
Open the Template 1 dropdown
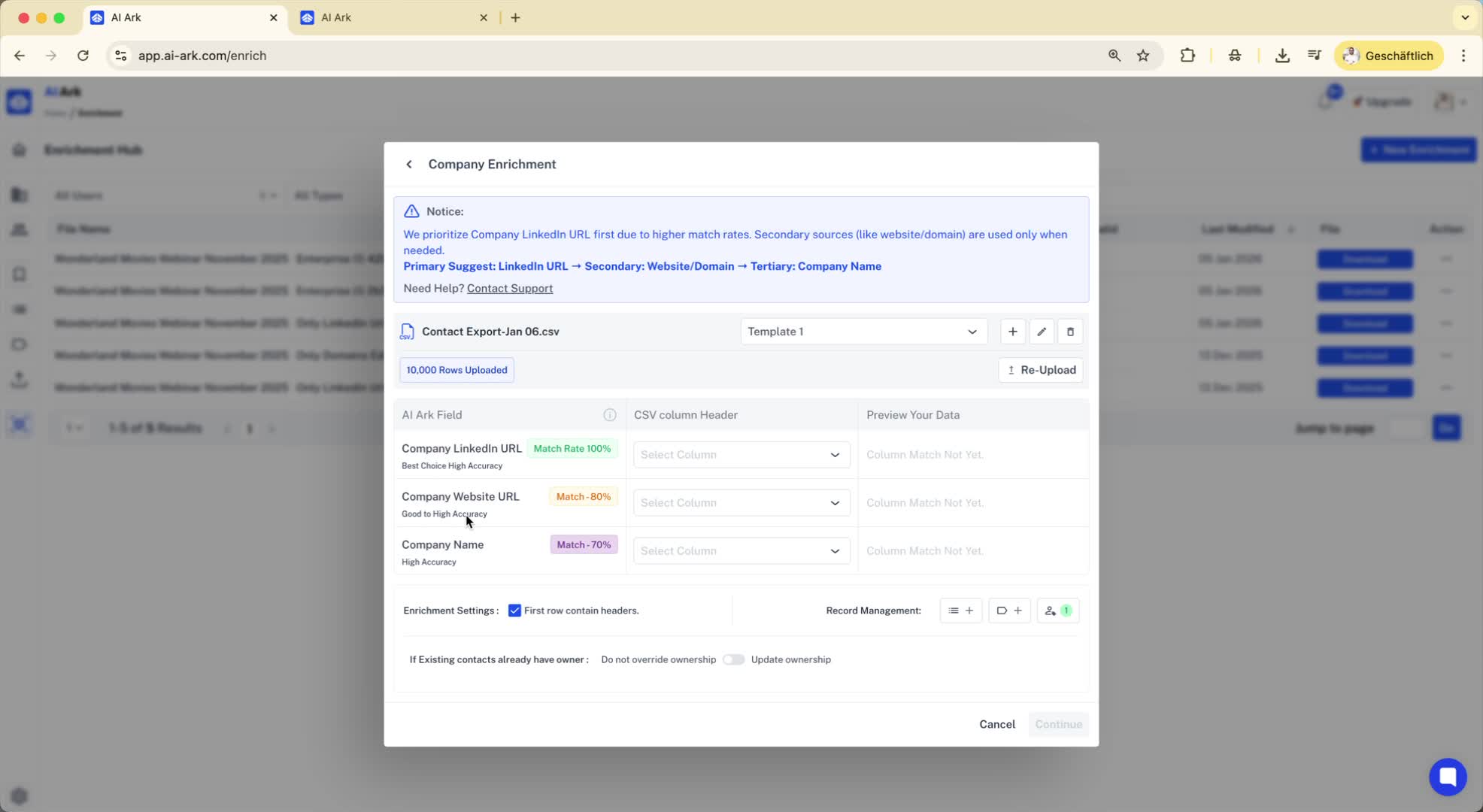[x=863, y=332]
